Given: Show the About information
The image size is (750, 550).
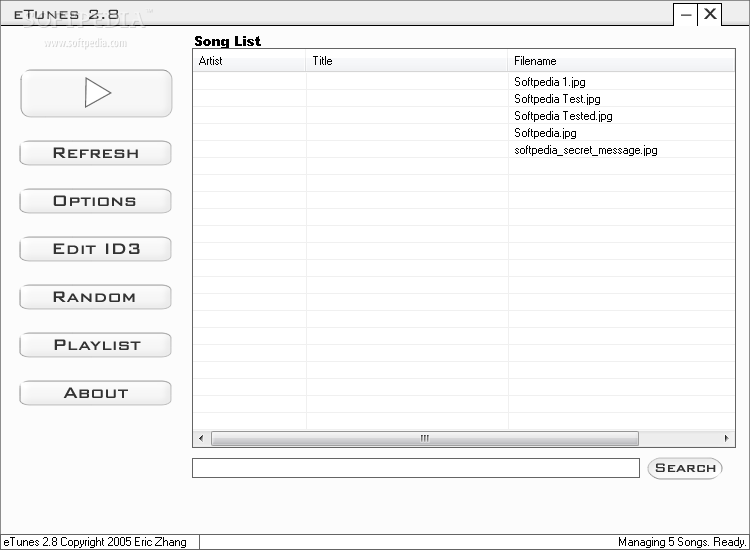Looking at the screenshot, I should tap(96, 393).
